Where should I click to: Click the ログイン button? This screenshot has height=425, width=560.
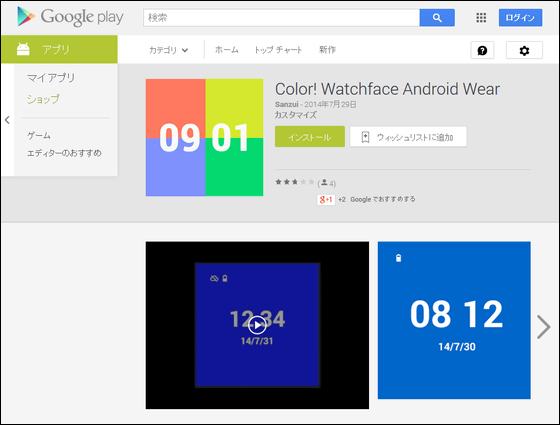(520, 18)
